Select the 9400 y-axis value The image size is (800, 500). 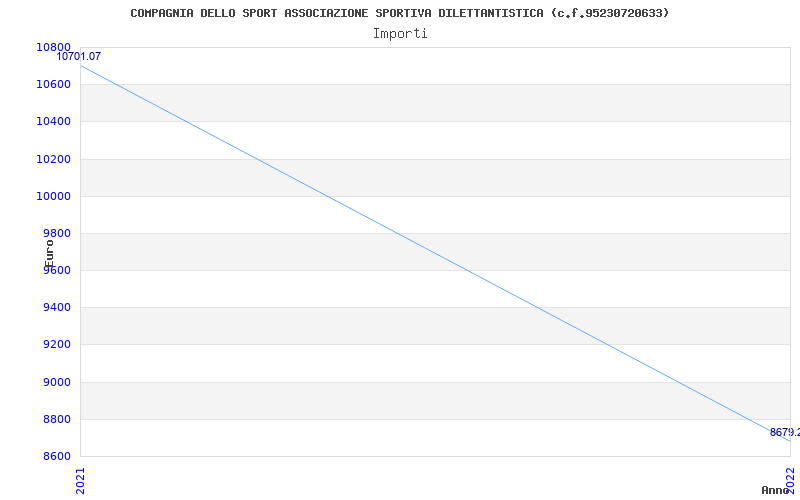[x=57, y=307]
